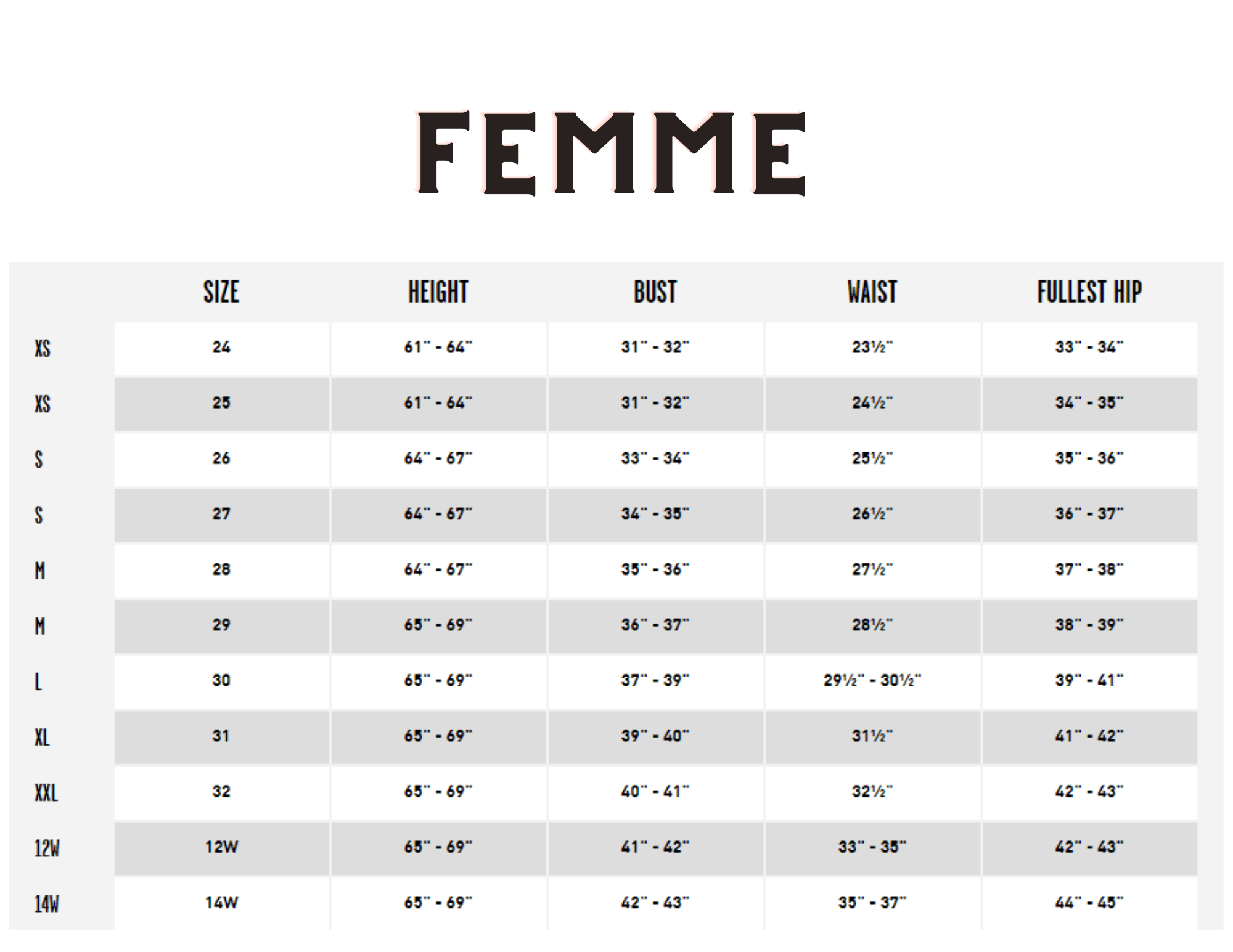
Task: Select the L row label
Action: pos(38,682)
